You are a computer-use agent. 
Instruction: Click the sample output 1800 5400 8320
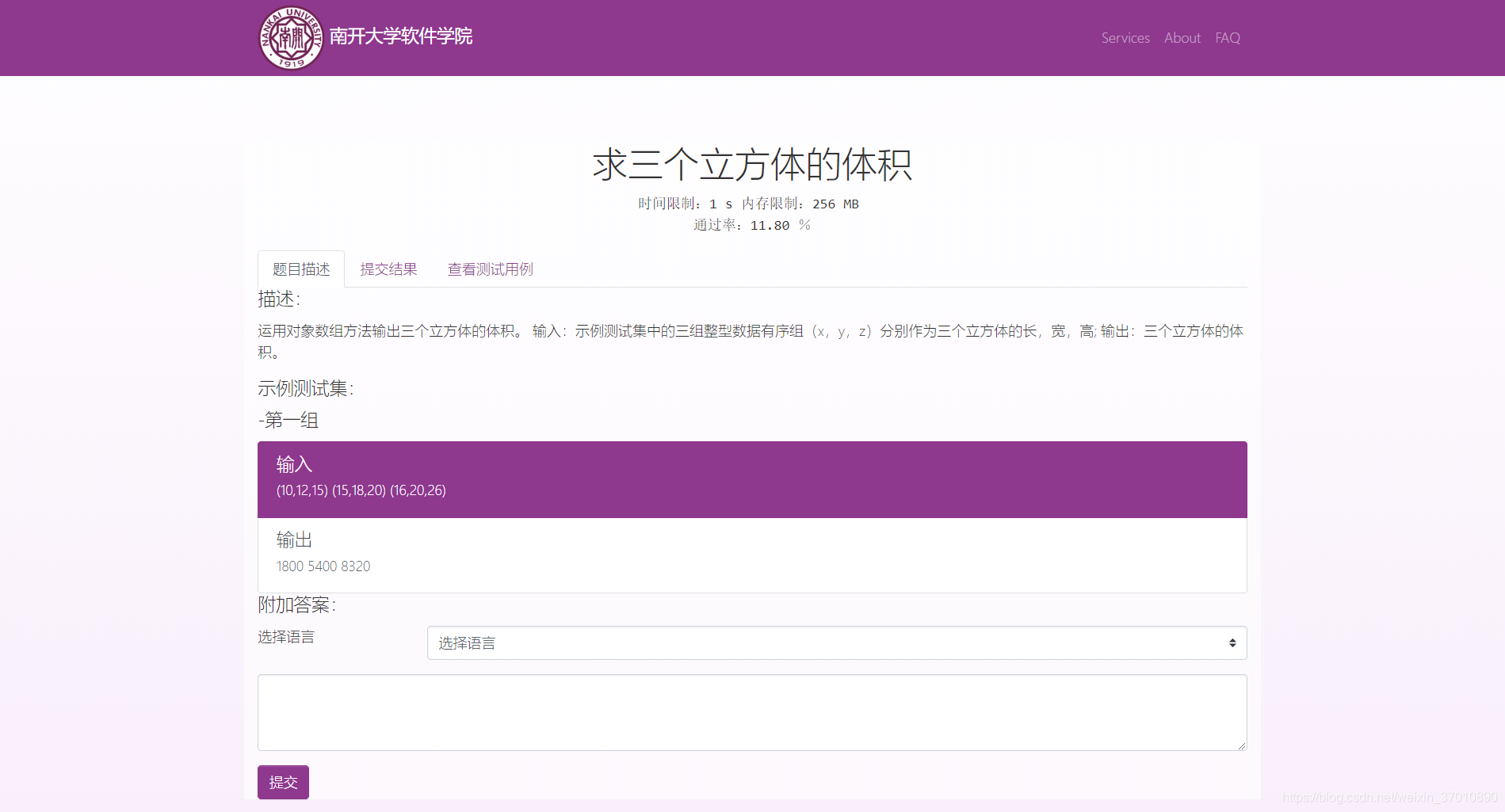point(323,566)
